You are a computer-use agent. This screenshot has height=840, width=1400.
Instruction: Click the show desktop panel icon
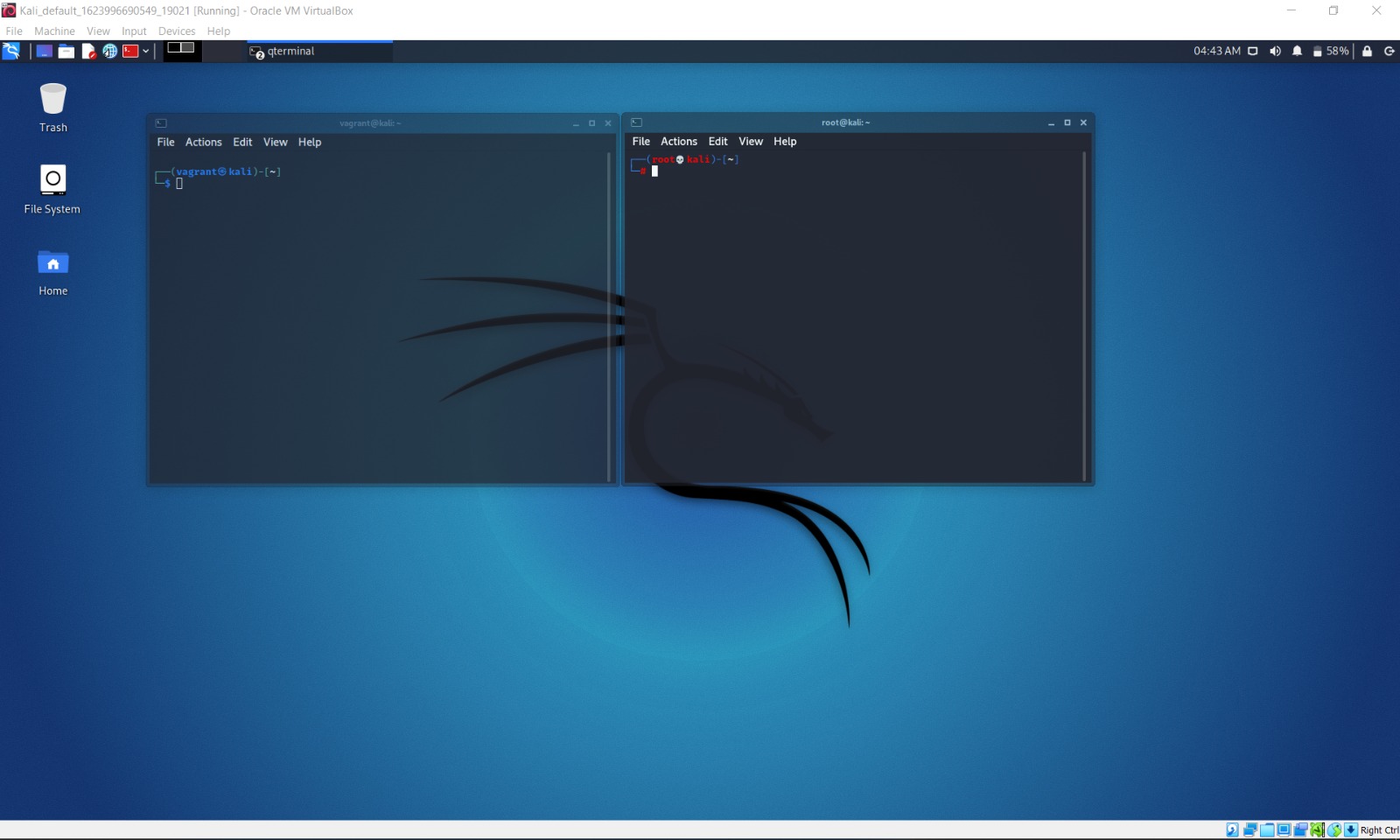44,52
